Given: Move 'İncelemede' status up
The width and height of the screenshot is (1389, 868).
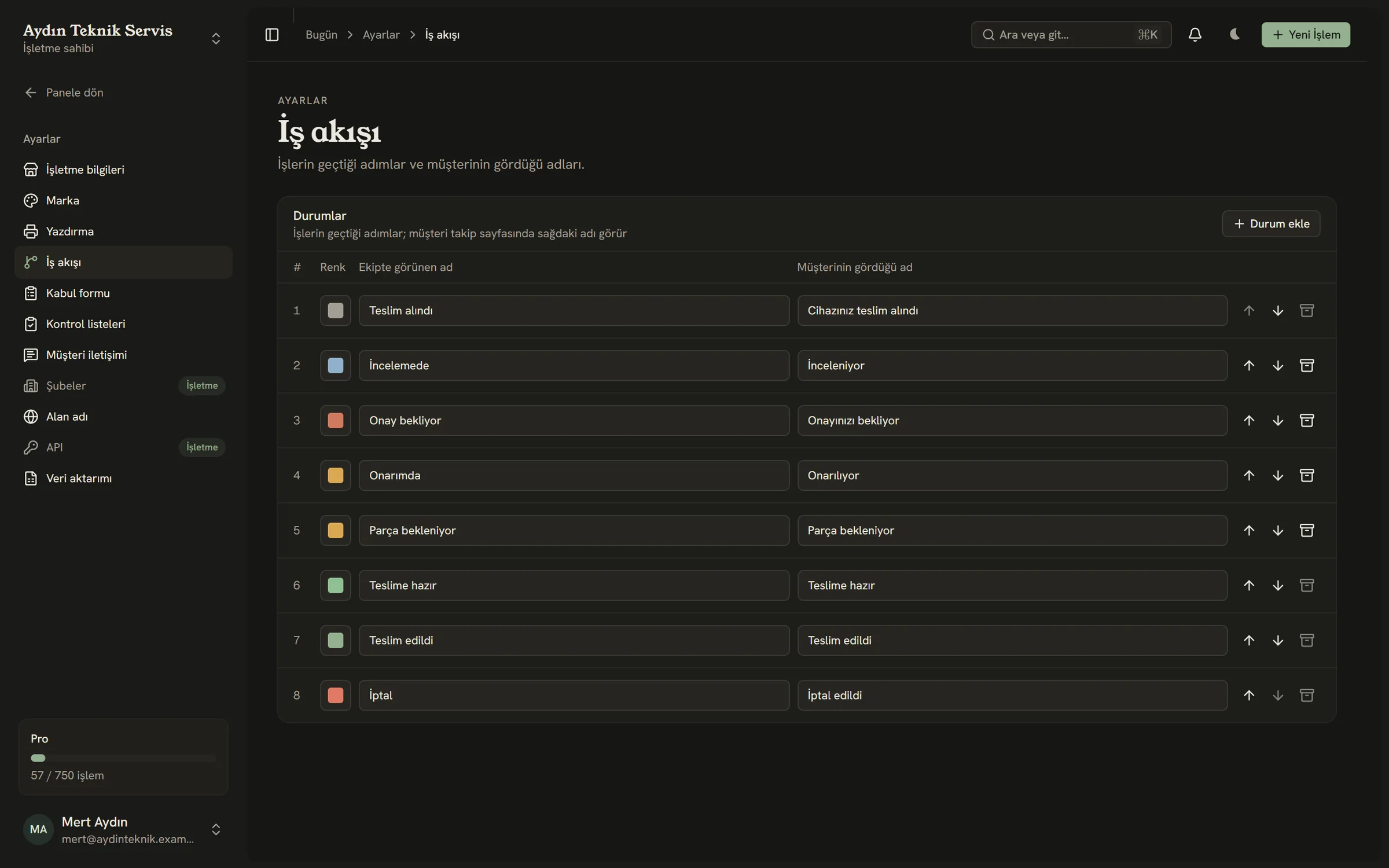Looking at the screenshot, I should pyautogui.click(x=1249, y=365).
